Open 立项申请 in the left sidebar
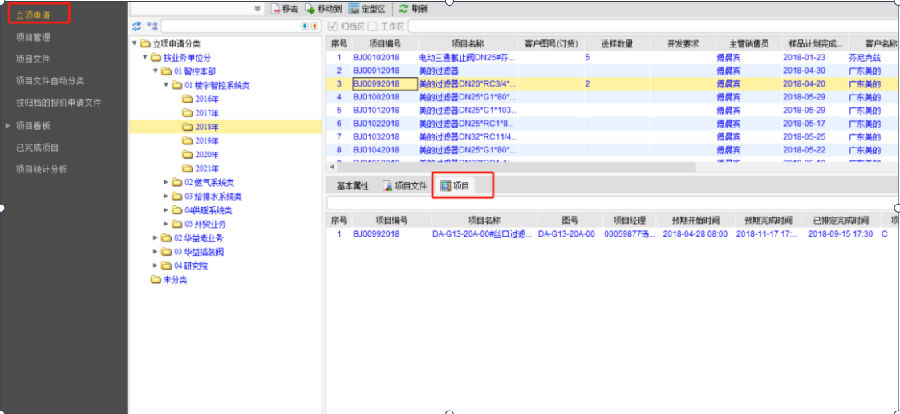This screenshot has width=900, height=414. (33, 15)
